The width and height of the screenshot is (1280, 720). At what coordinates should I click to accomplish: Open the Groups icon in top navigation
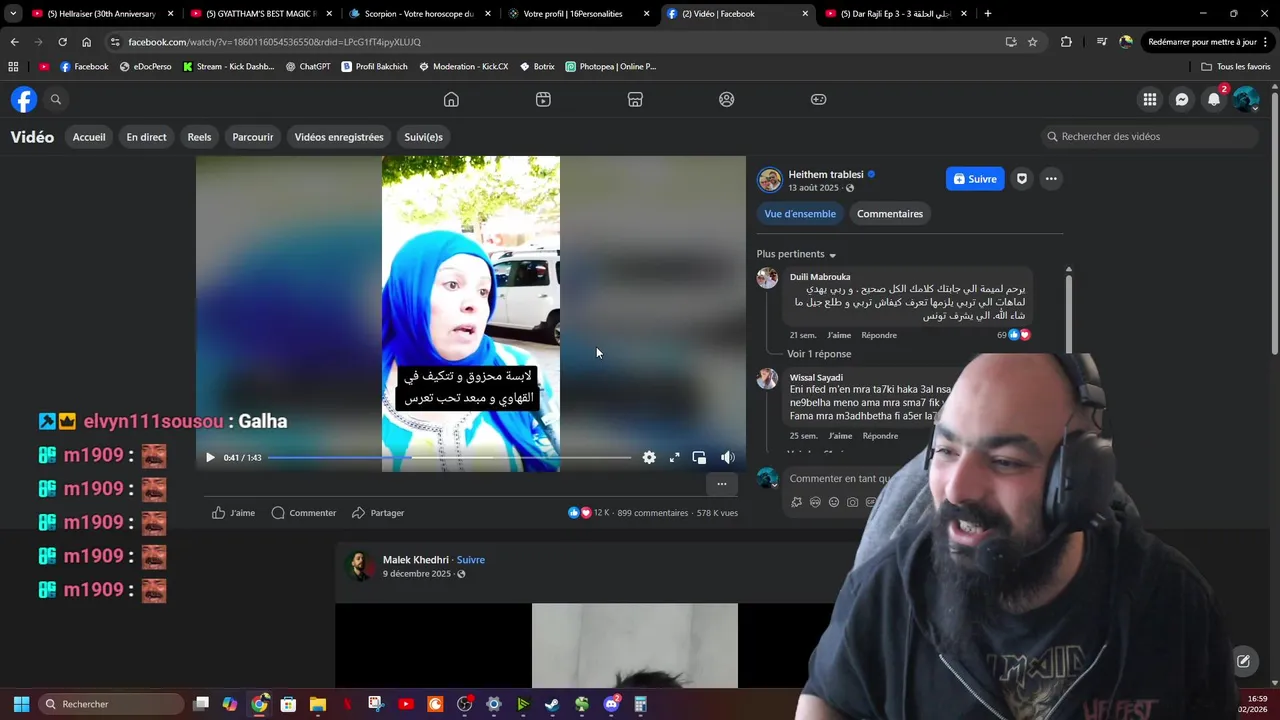tap(727, 99)
